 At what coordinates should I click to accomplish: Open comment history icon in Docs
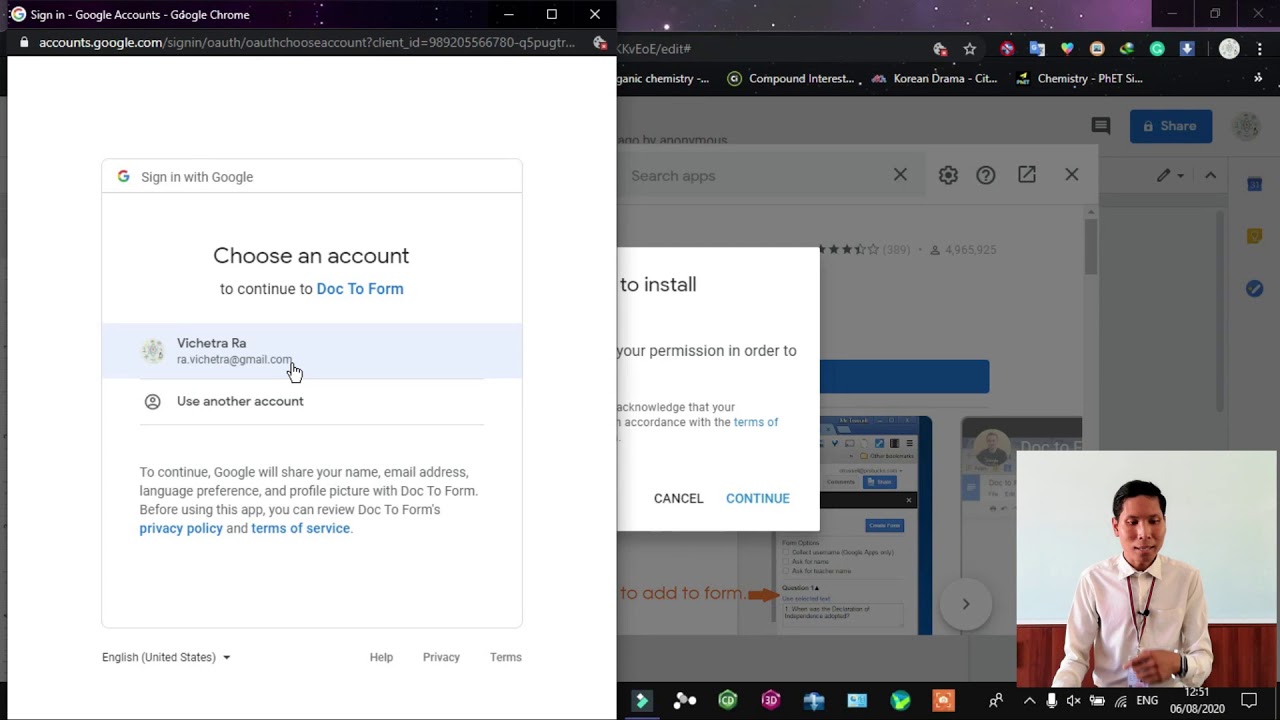(x=1101, y=126)
